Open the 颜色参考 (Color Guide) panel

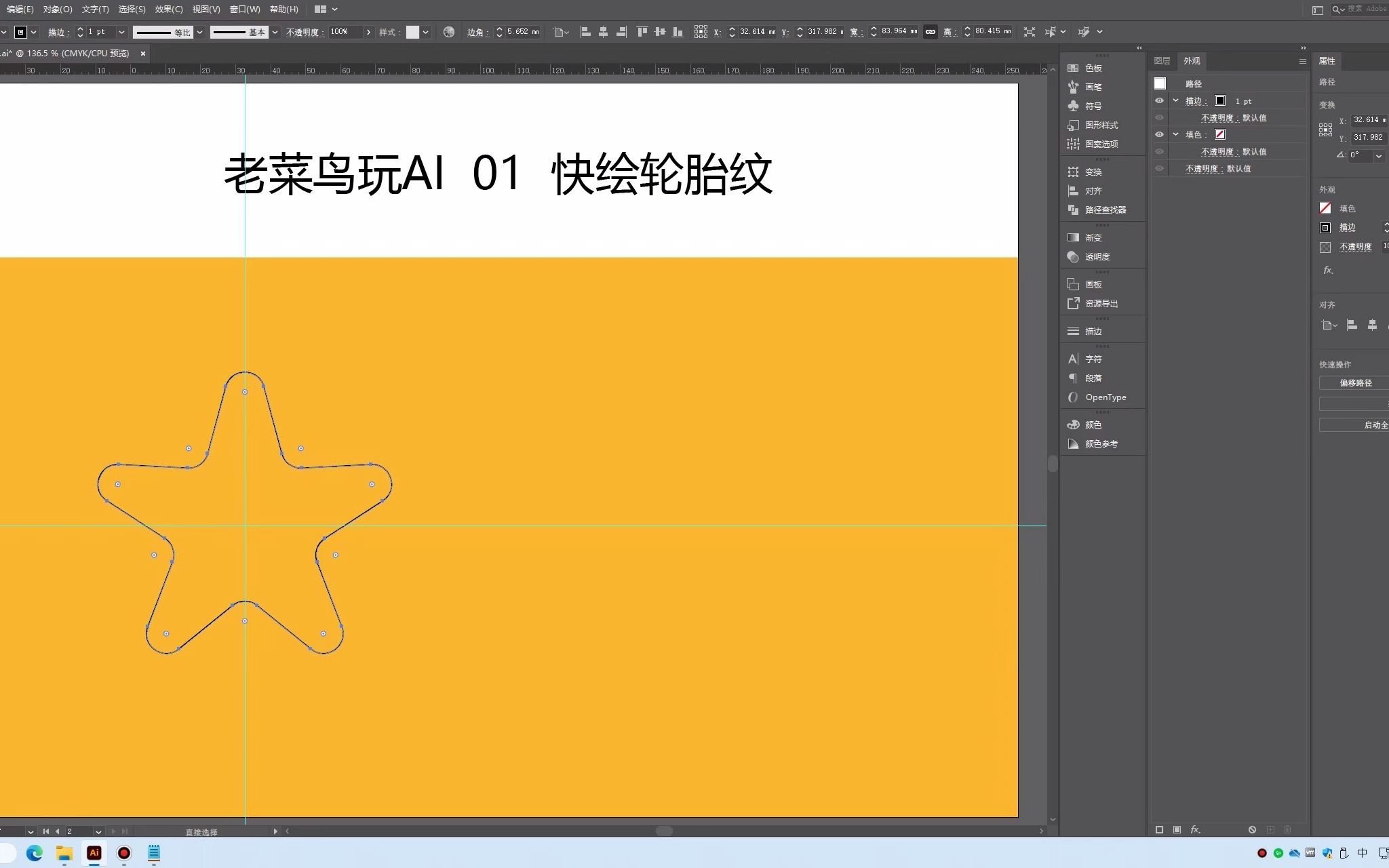click(x=1093, y=444)
